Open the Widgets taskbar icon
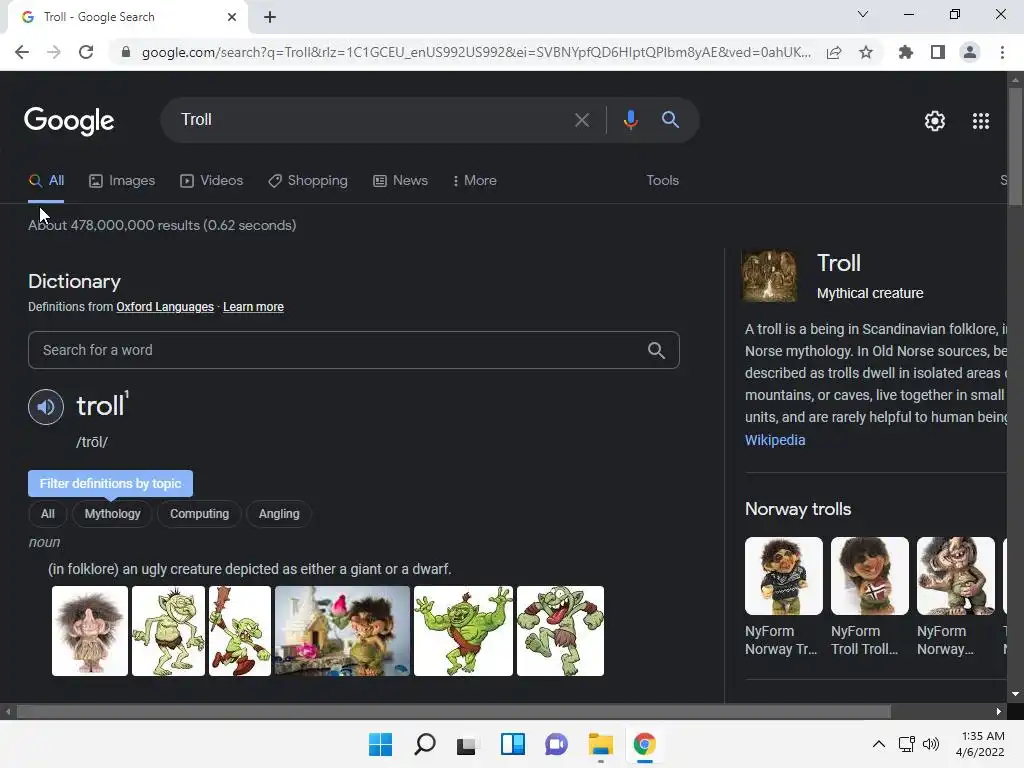The image size is (1024, 768). pos(513,744)
